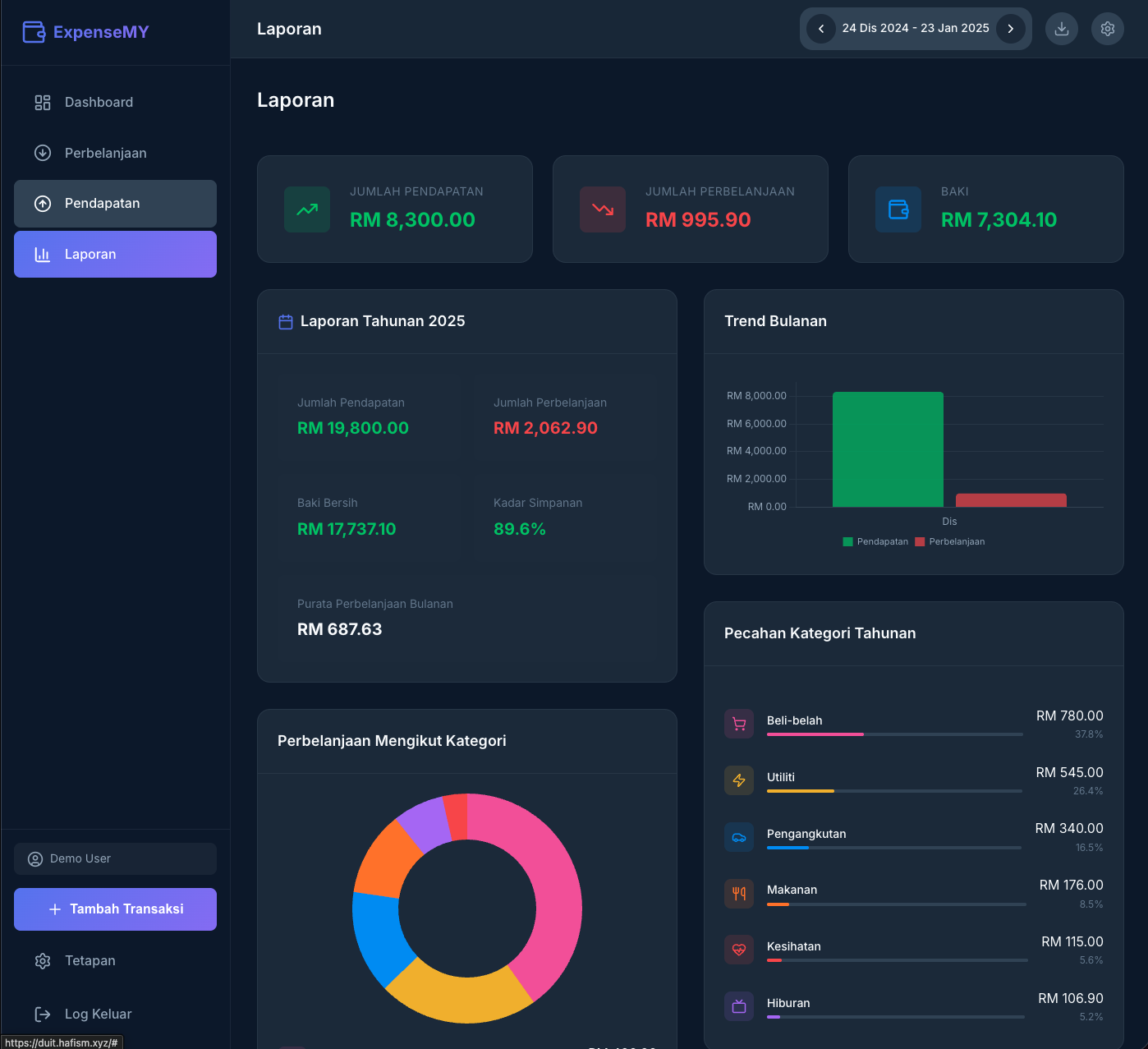Toggle Pendapatan series in chart legend
1148x1049 pixels.
coord(875,542)
